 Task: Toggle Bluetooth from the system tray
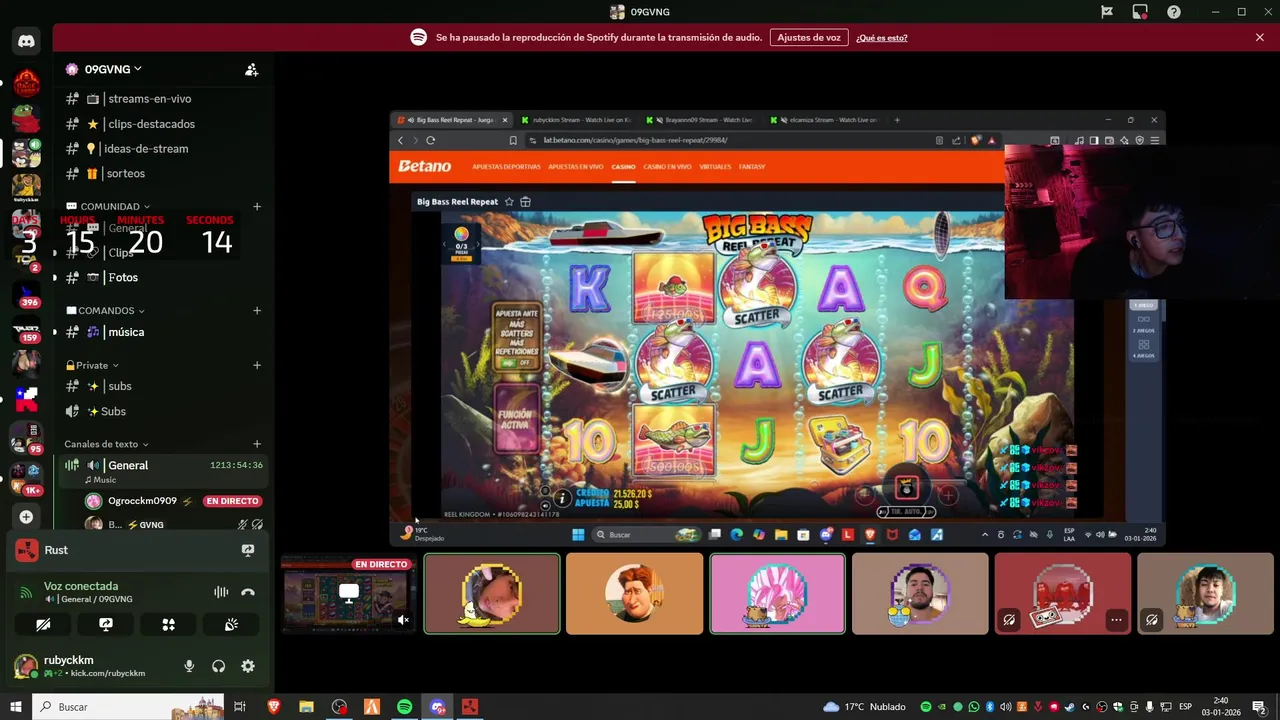tap(989, 707)
